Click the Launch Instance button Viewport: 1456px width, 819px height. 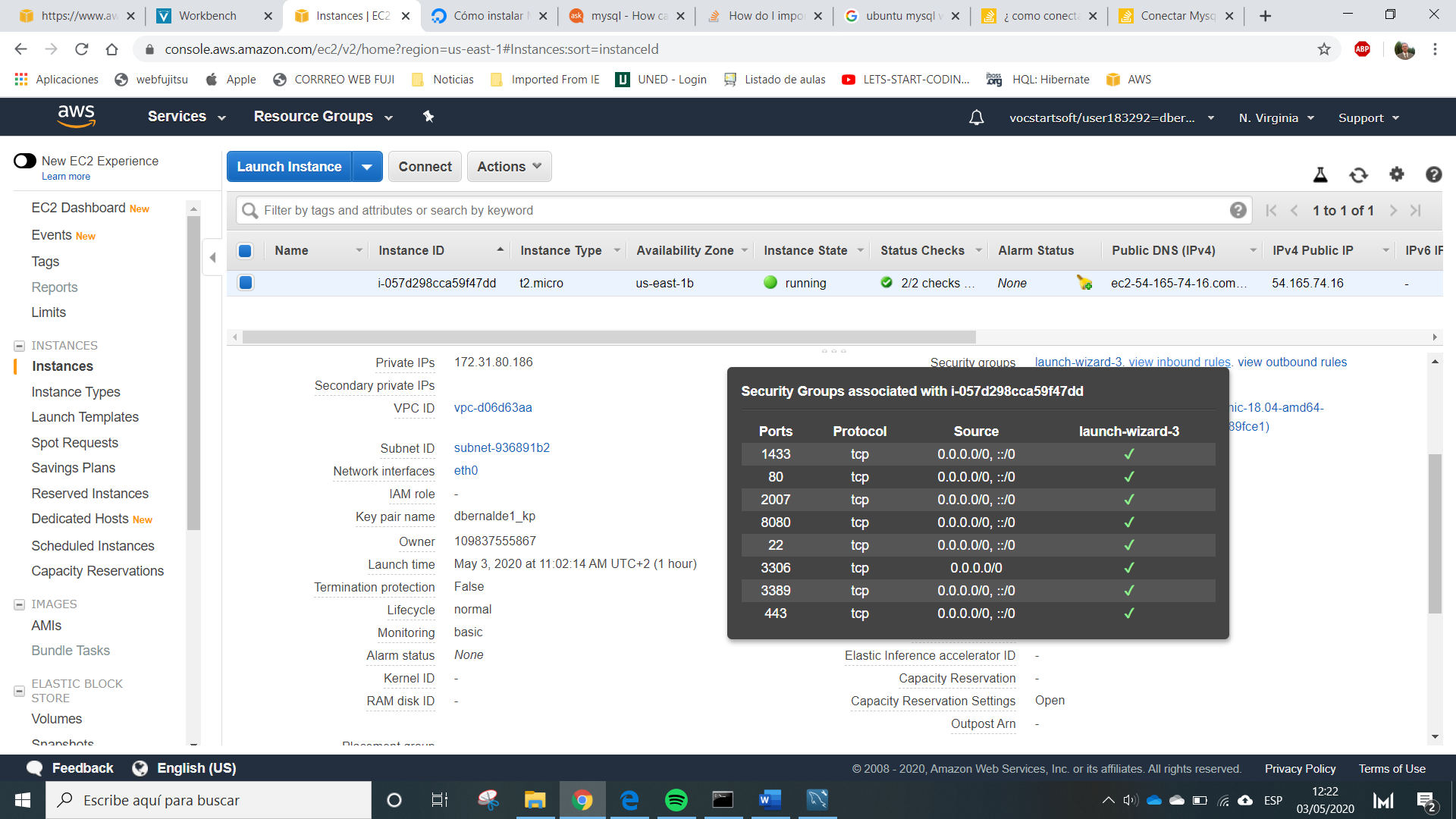click(289, 167)
